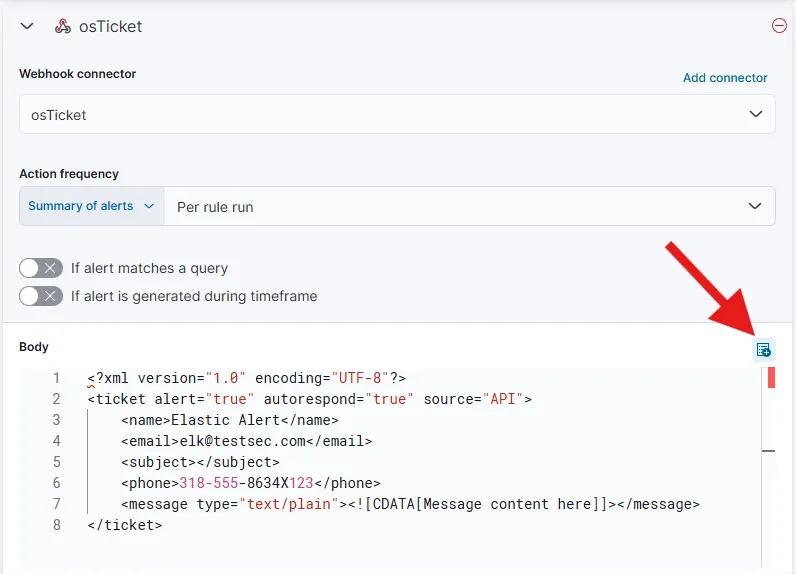Screen dimensions: 796x574
Task: Click the email elk@testsec.com line
Action: click(x=246, y=441)
